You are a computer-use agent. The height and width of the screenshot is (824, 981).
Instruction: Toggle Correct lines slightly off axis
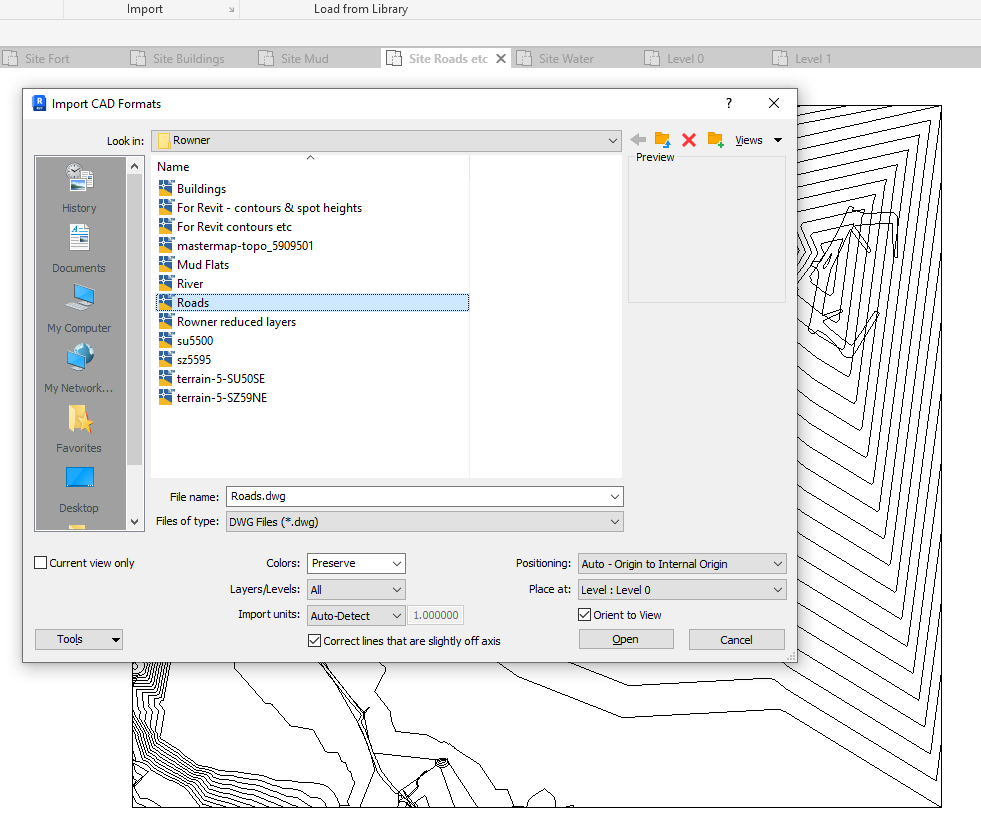[x=315, y=641]
